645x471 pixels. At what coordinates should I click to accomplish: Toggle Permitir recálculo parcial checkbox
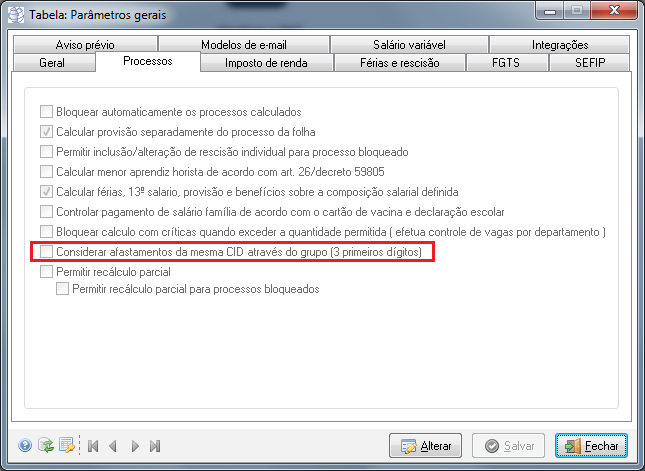pyautogui.click(x=46, y=272)
